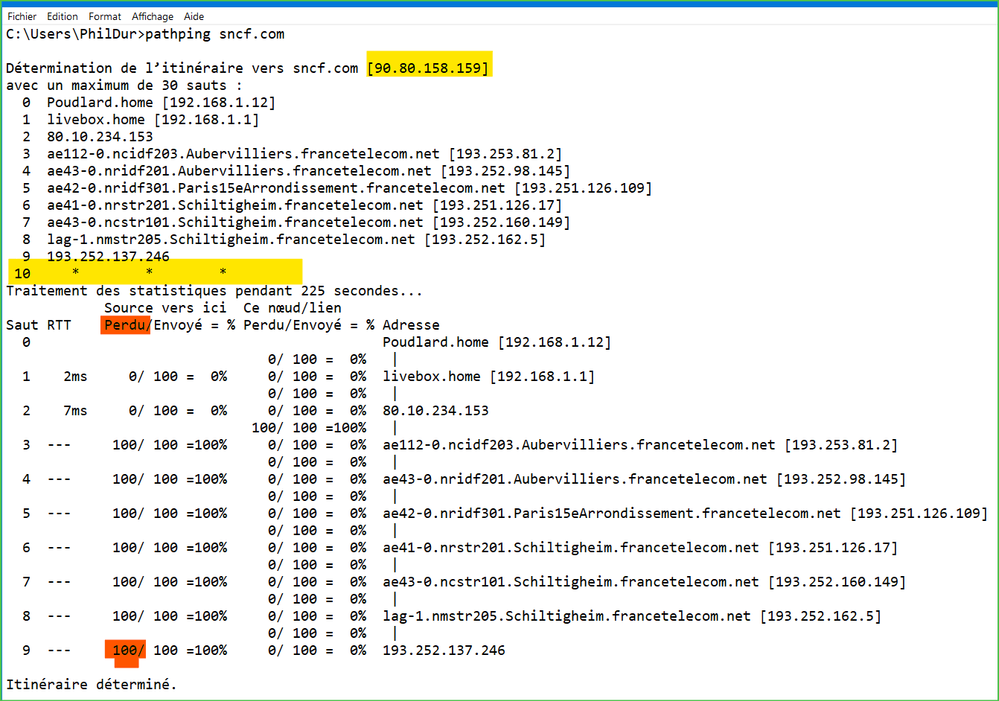Click the highlighted '100/' in row 9
999x701 pixels.
pos(127,652)
